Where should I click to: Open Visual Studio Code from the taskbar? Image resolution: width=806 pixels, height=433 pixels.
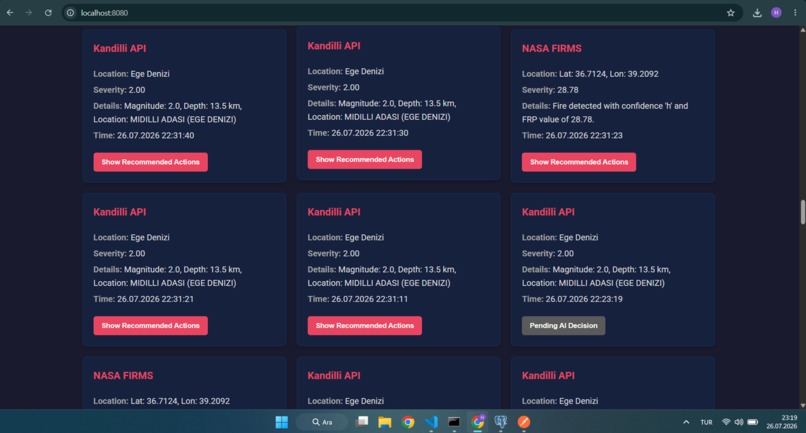tap(431, 422)
